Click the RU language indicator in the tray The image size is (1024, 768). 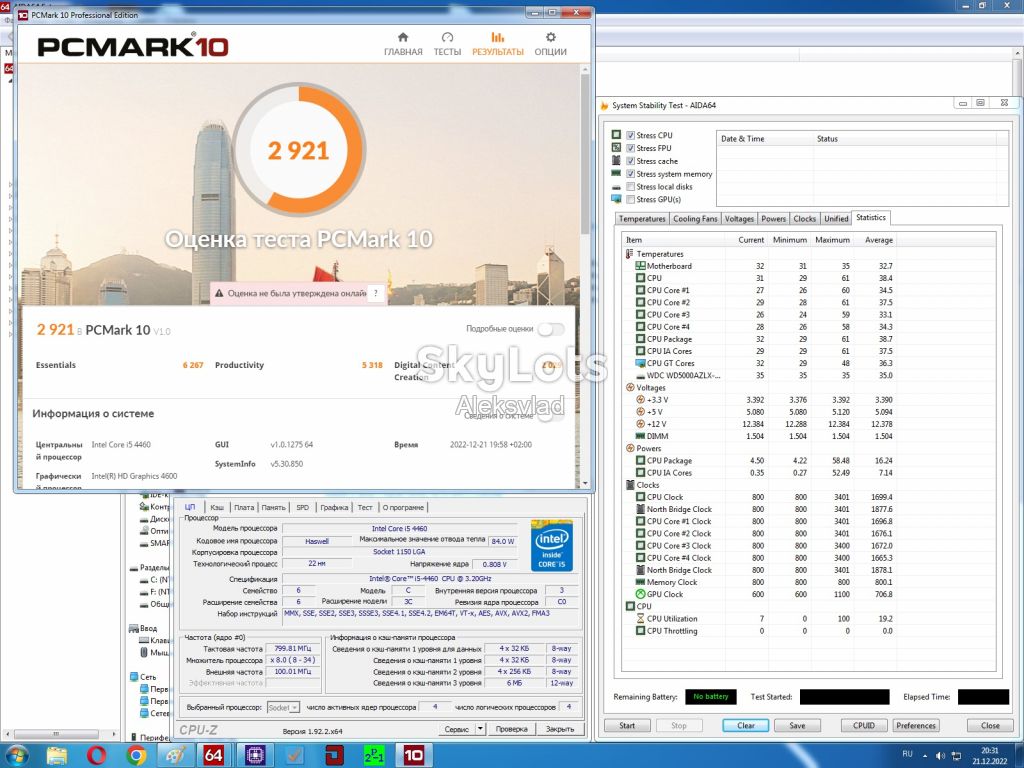[x=907, y=754]
